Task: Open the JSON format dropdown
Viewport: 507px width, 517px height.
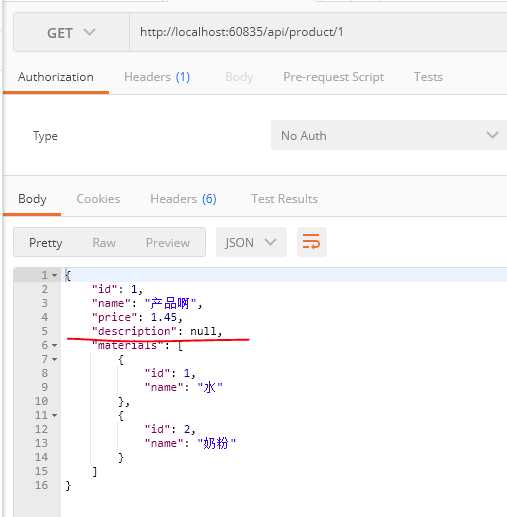Action: (x=251, y=242)
